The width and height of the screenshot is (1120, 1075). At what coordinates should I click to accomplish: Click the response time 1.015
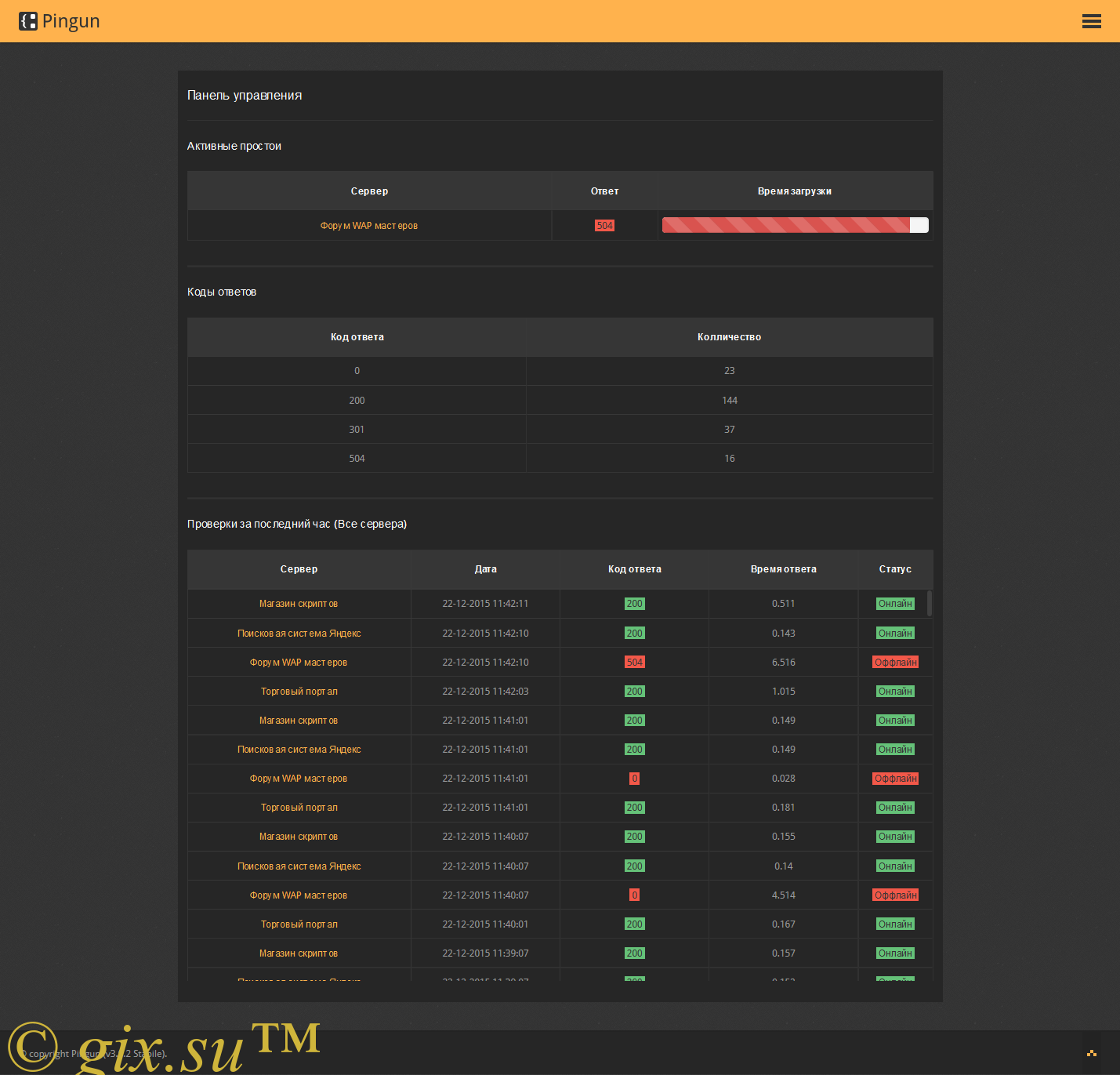coord(783,692)
